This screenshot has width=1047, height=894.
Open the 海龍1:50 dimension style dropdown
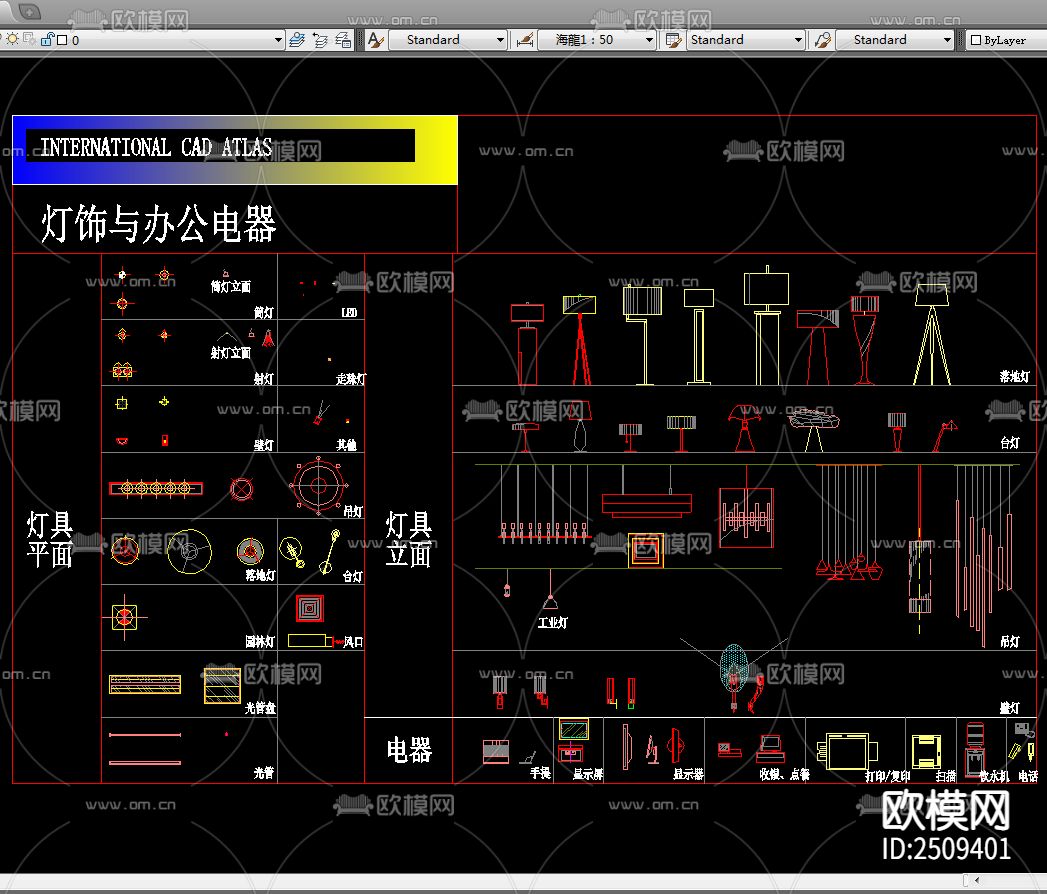649,40
